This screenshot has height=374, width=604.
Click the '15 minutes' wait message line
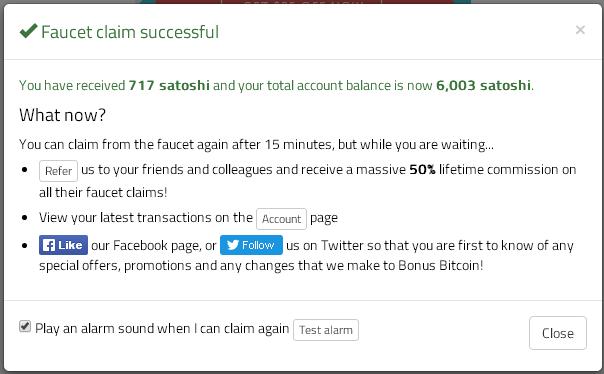click(x=256, y=144)
